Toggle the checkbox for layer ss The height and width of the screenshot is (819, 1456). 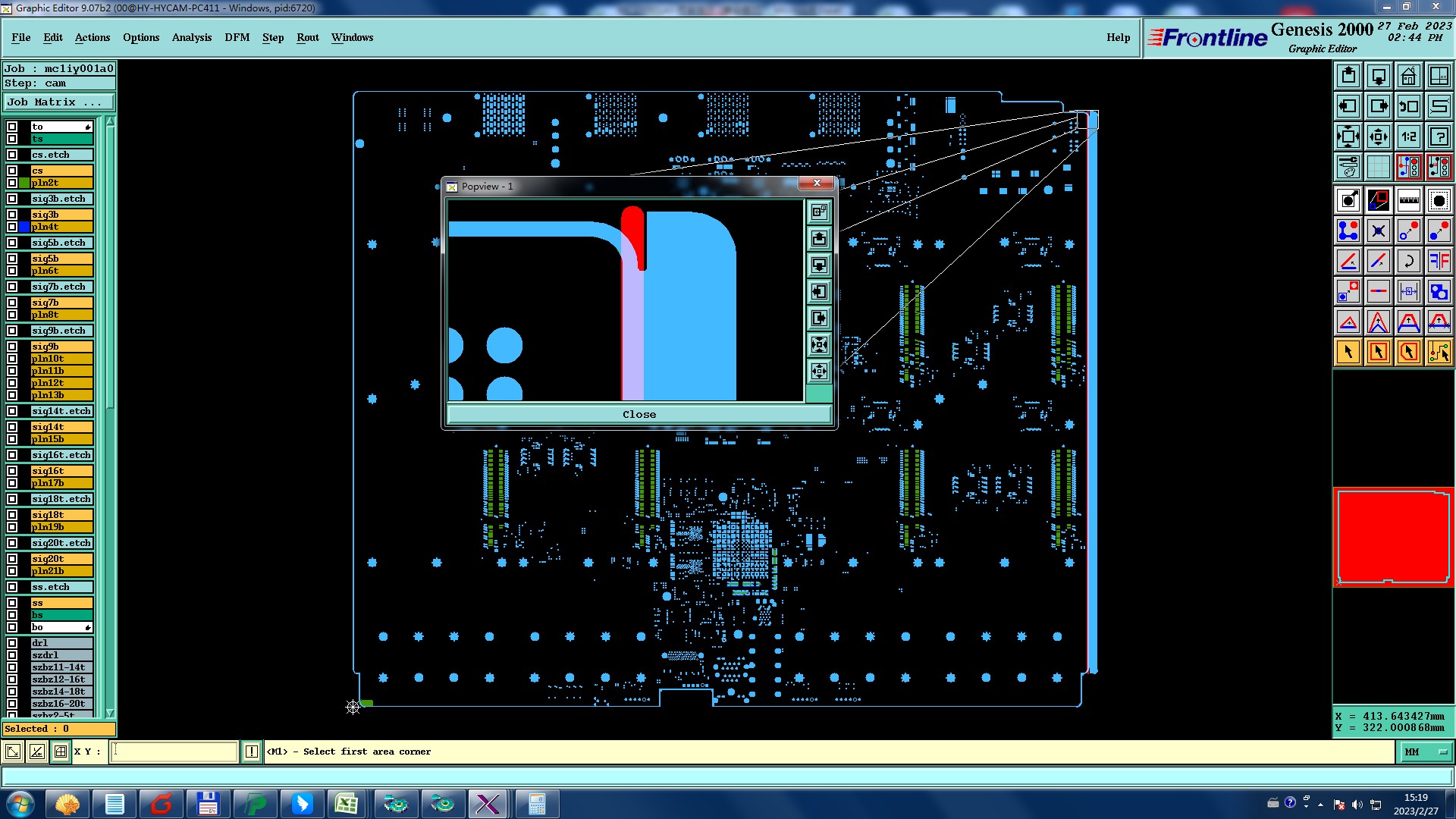[12, 603]
